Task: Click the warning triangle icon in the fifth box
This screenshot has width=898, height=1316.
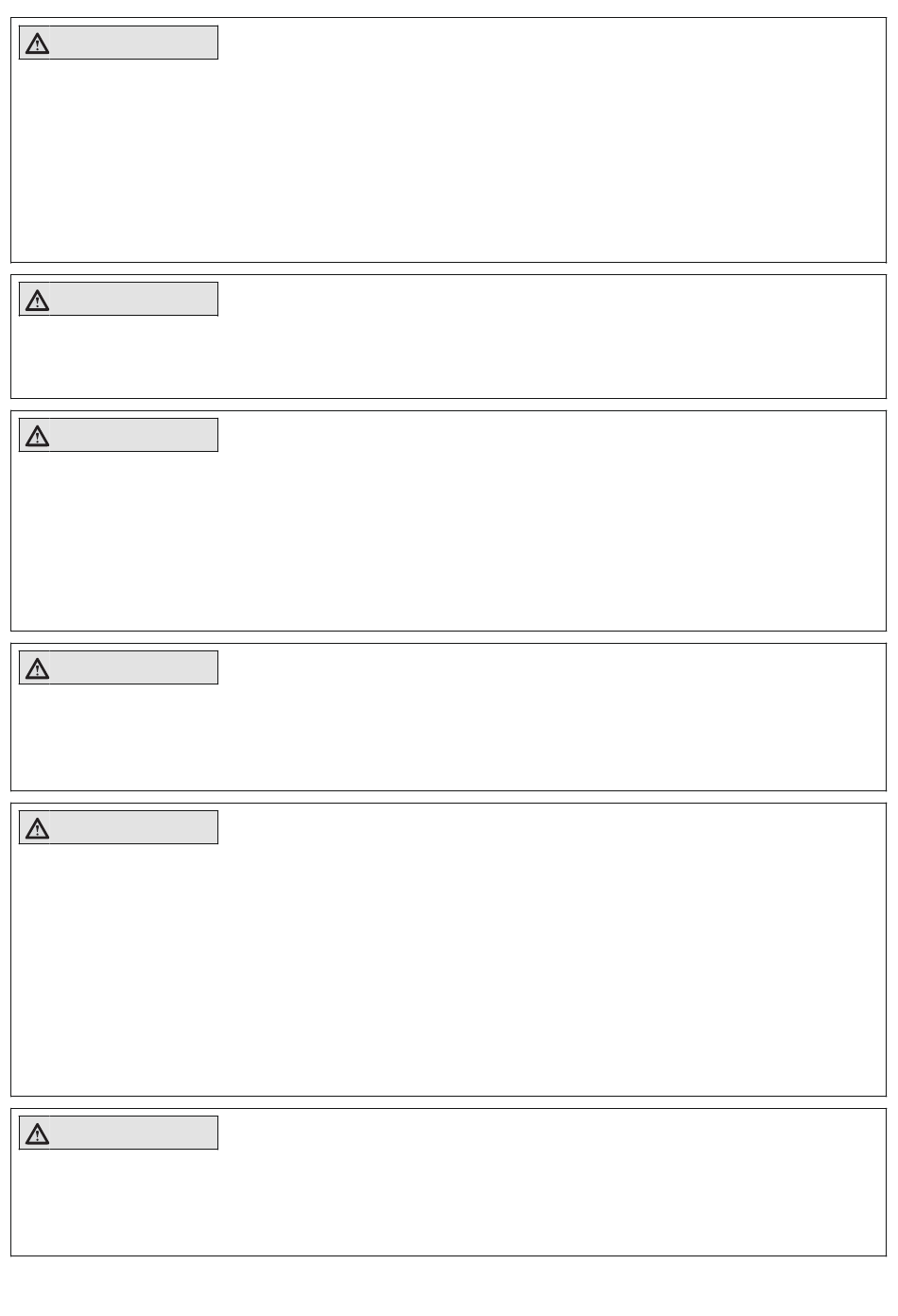Action: click(37, 828)
